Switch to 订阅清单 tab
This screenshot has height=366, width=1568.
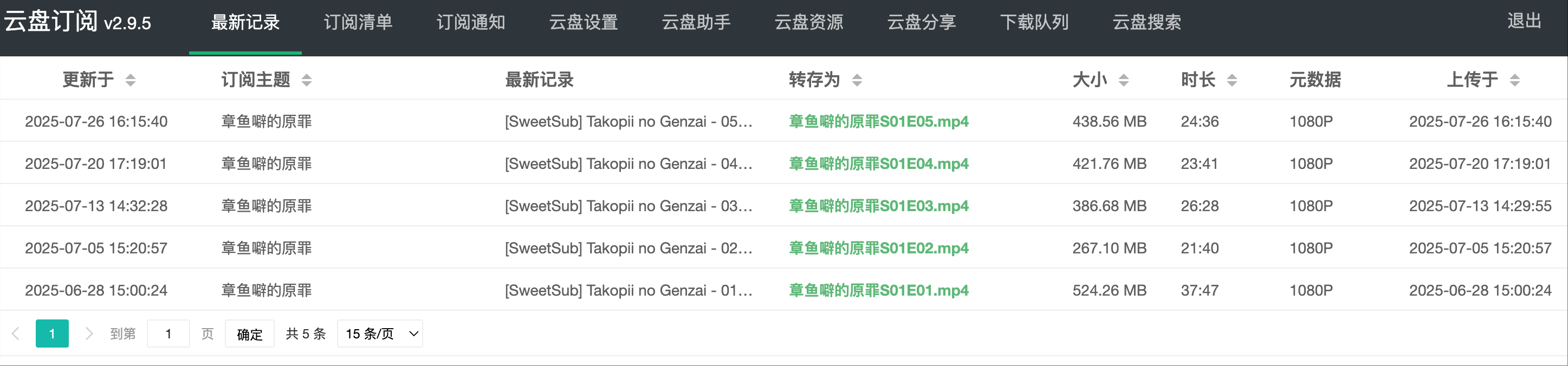click(358, 23)
